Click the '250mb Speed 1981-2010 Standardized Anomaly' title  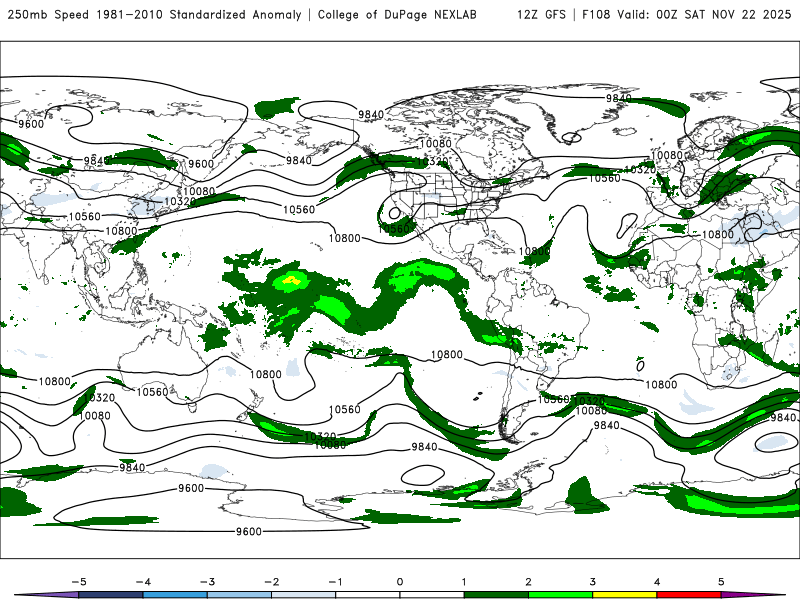155,14
